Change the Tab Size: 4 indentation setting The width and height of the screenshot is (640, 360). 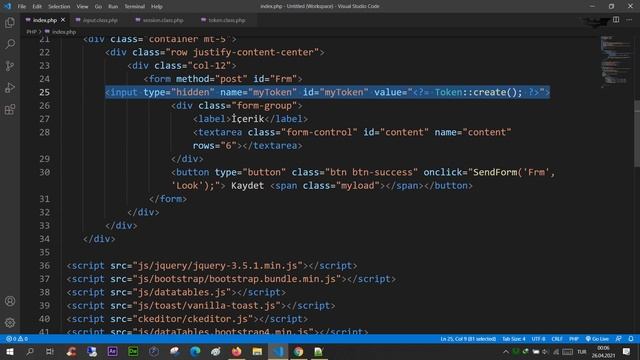coord(513,339)
